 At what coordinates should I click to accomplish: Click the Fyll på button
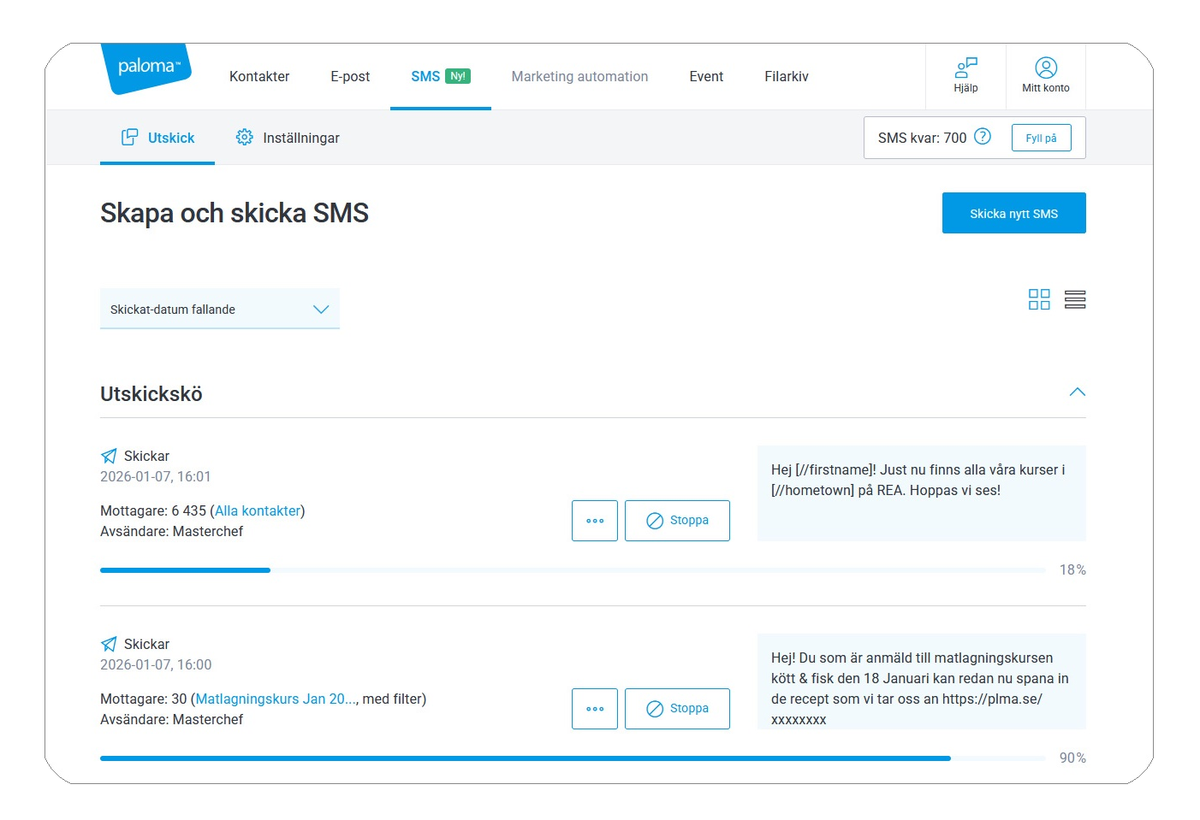[1041, 138]
